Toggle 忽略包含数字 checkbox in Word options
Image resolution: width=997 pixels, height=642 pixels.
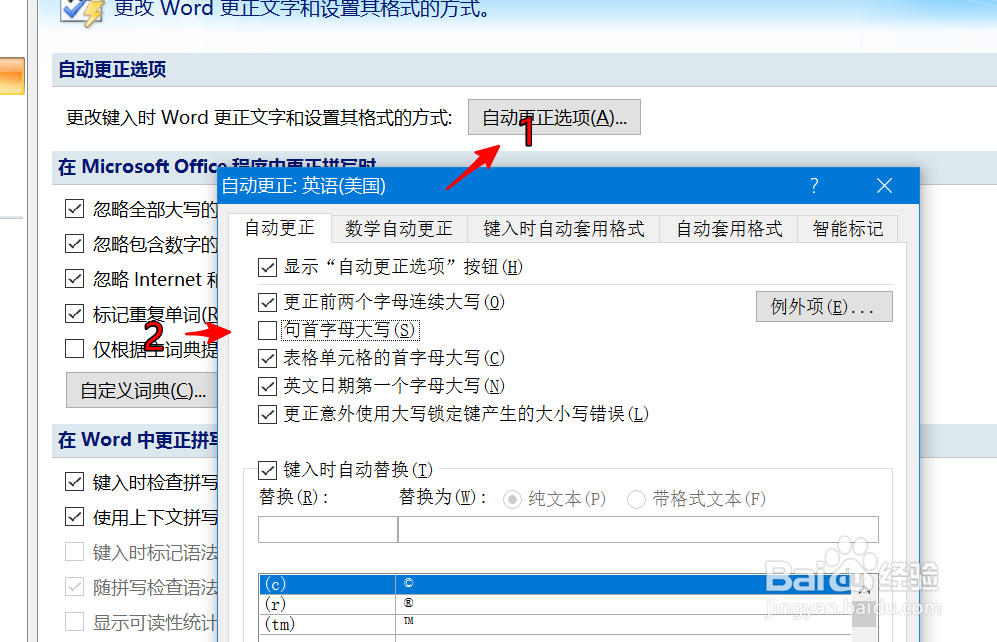(x=74, y=243)
